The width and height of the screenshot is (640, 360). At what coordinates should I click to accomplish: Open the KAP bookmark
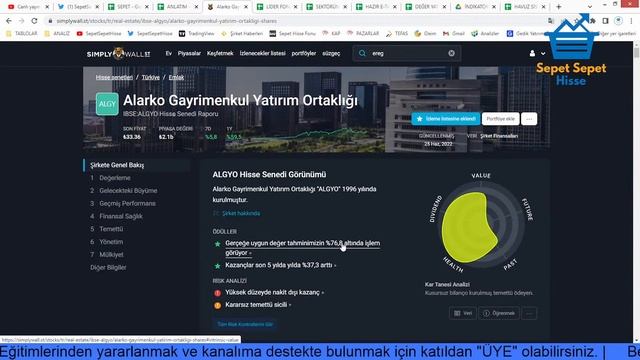point(331,33)
